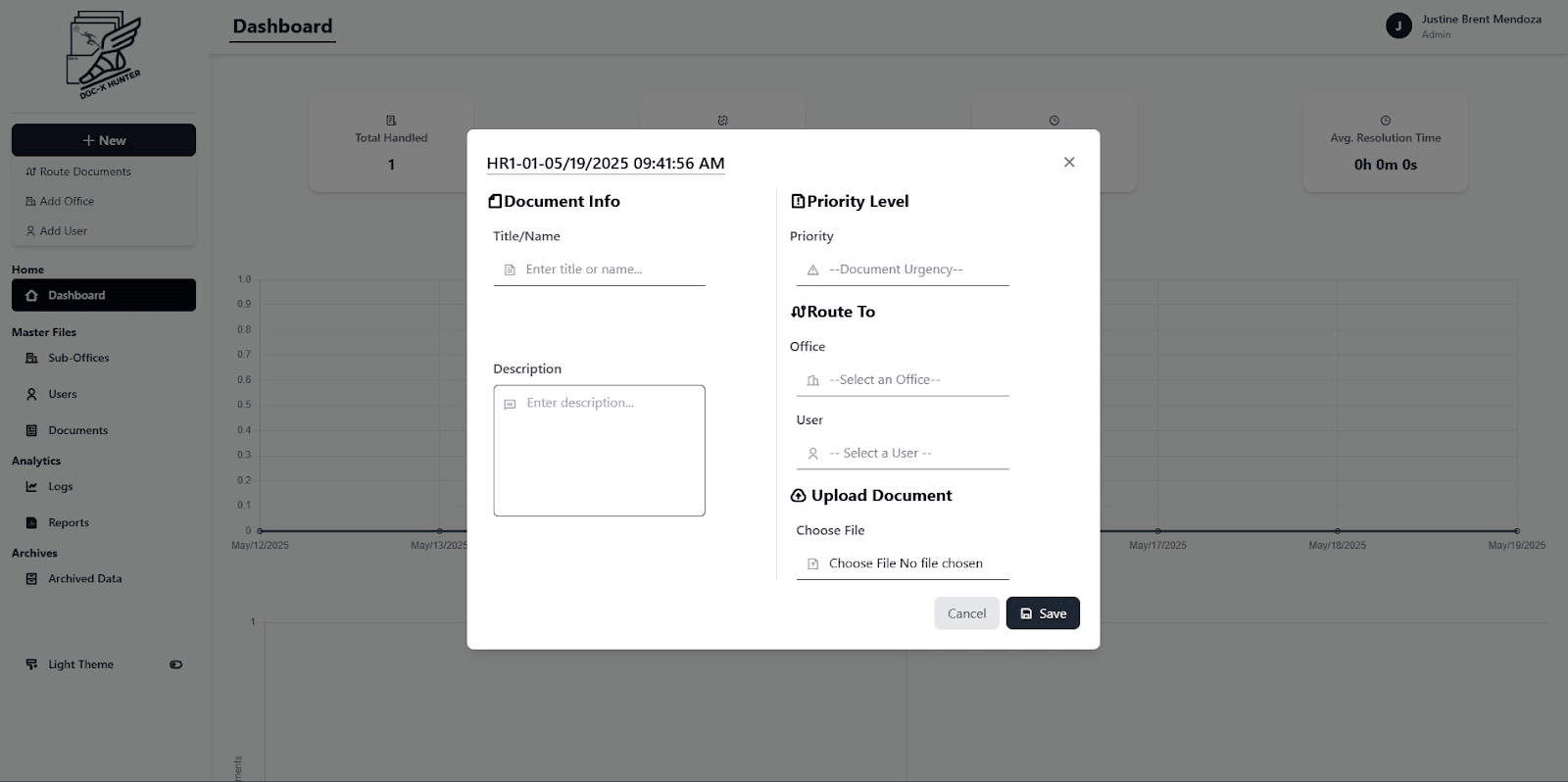Click the Choose File upload field
Image resolution: width=1568 pixels, height=782 pixels.
(903, 563)
